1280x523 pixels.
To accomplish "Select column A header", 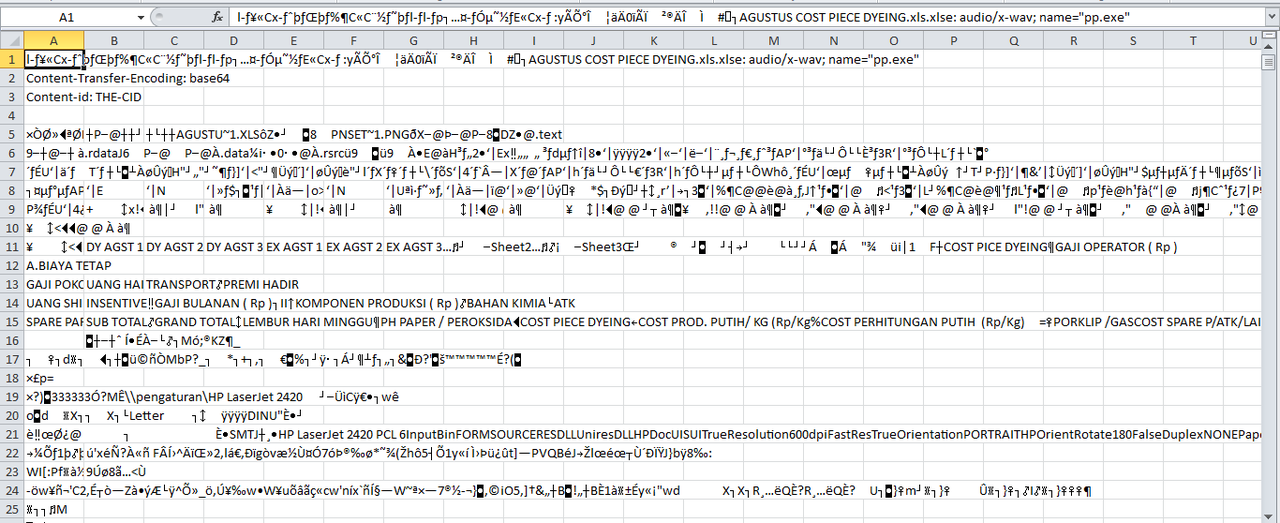I will (54, 40).
